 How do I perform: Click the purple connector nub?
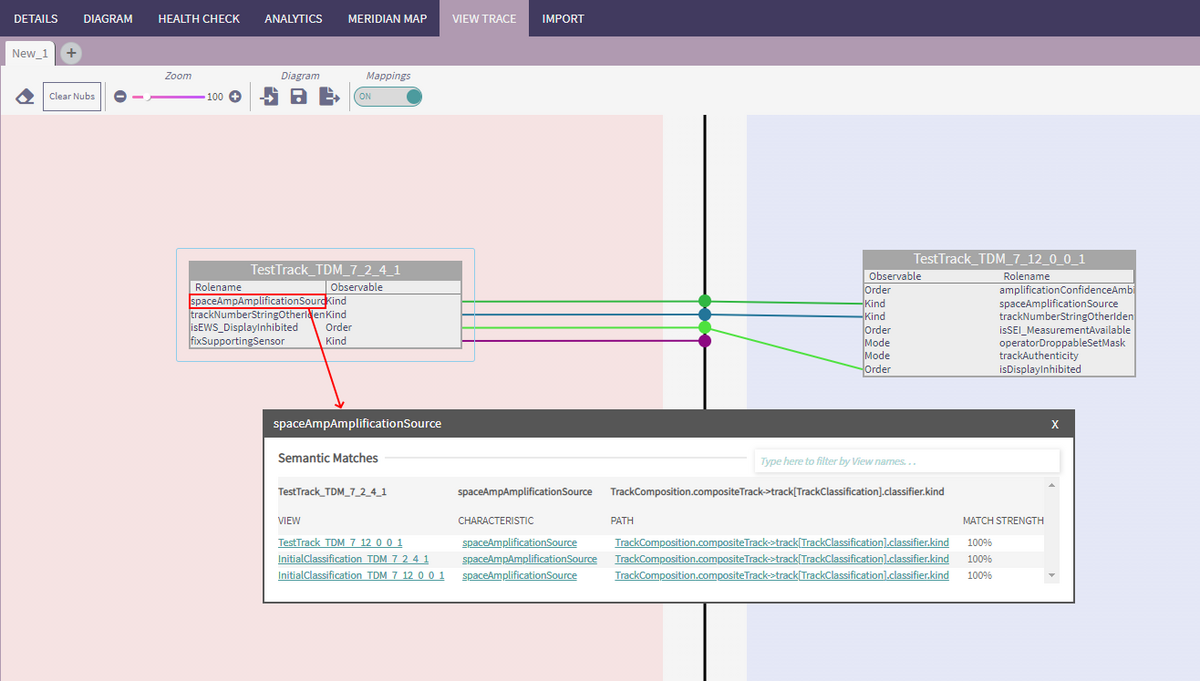coord(705,341)
